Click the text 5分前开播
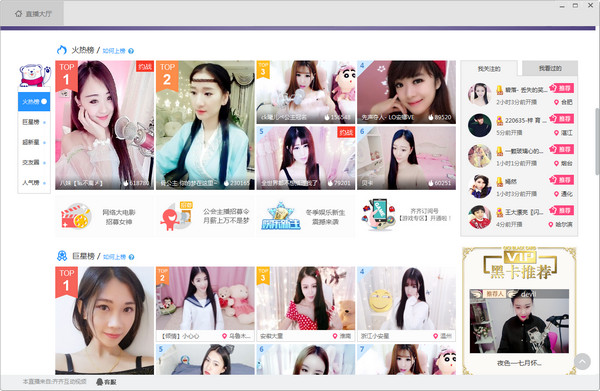 (509, 133)
